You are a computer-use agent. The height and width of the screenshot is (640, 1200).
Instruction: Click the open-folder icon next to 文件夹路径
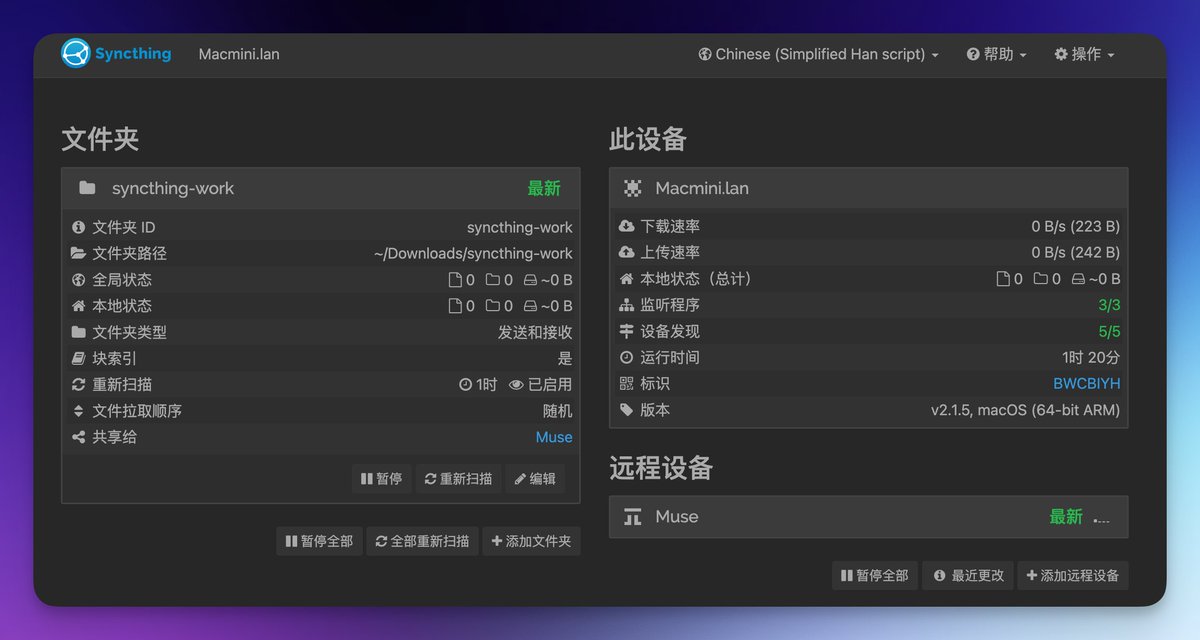click(x=79, y=253)
